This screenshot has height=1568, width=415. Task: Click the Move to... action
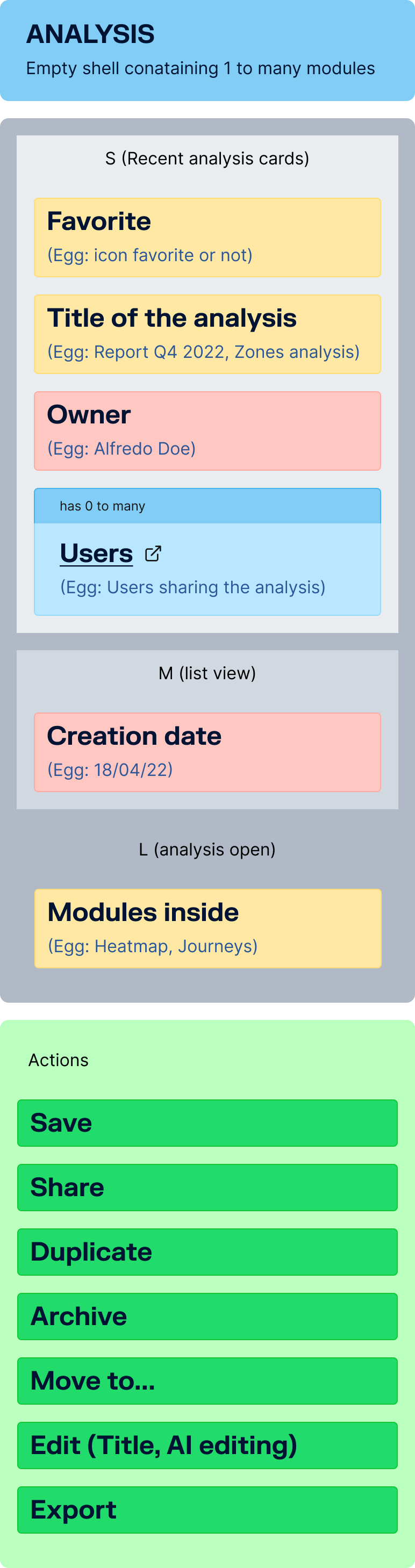pyautogui.click(x=207, y=1381)
